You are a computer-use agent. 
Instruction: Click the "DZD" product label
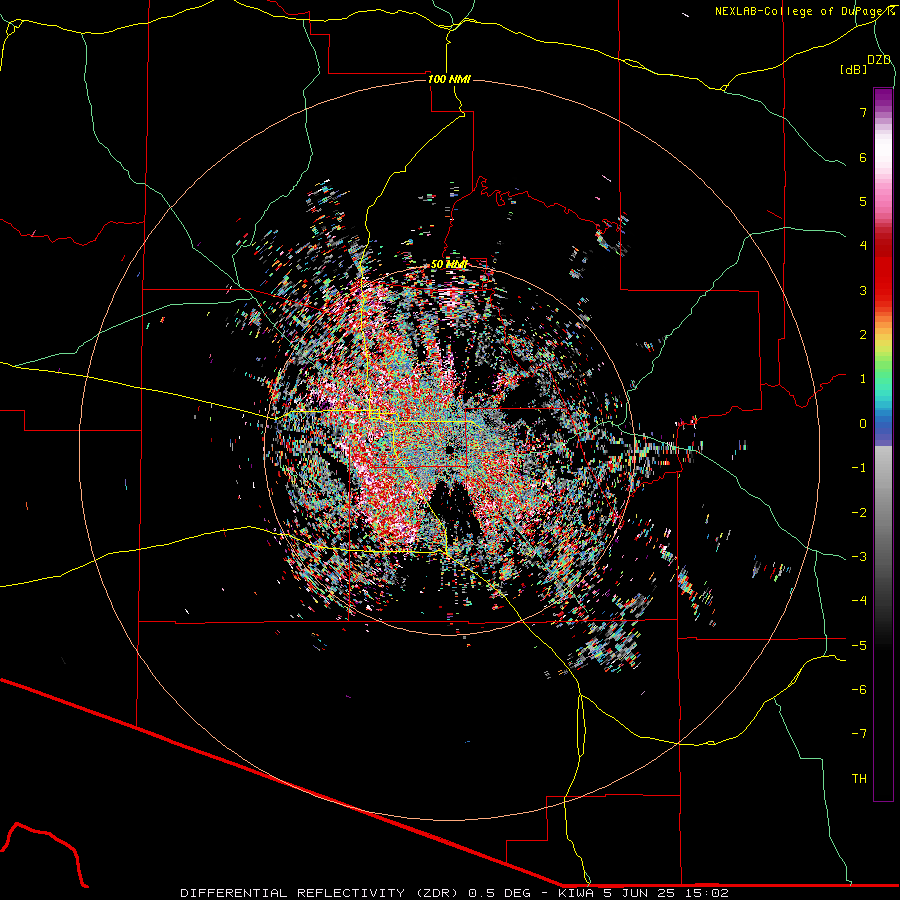(878, 60)
